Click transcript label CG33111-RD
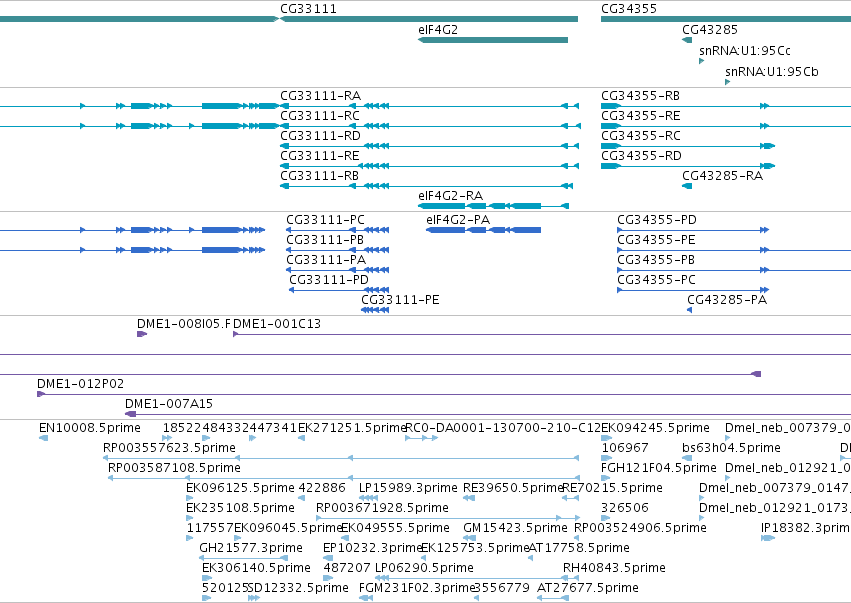Screen dimensions: 851x603 click(320, 136)
